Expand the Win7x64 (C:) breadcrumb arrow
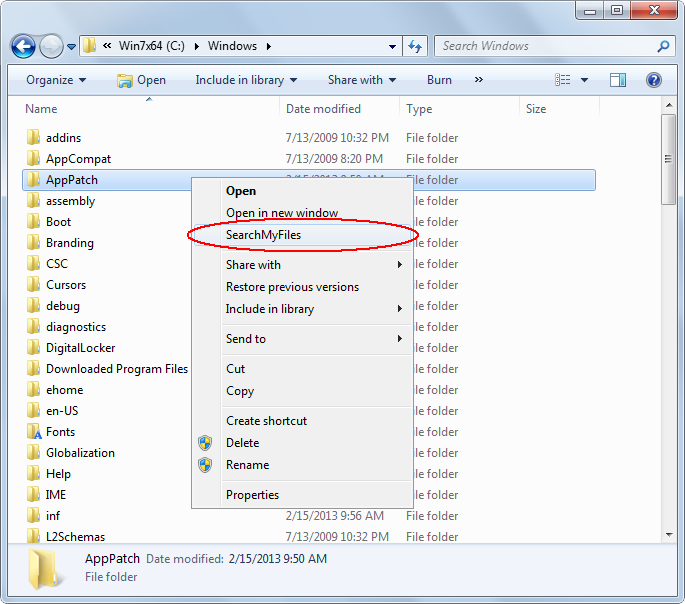 (x=197, y=46)
